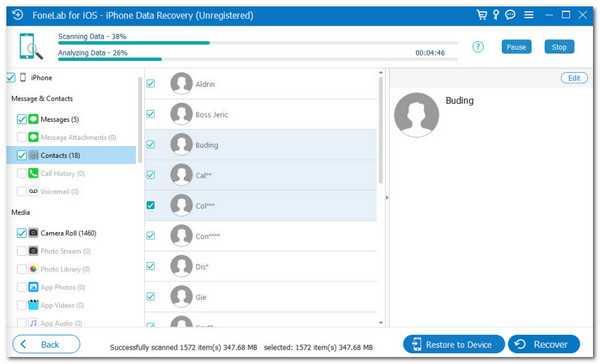Click the Buding name in detail pane
This screenshot has width=600, height=364.
point(460,101)
